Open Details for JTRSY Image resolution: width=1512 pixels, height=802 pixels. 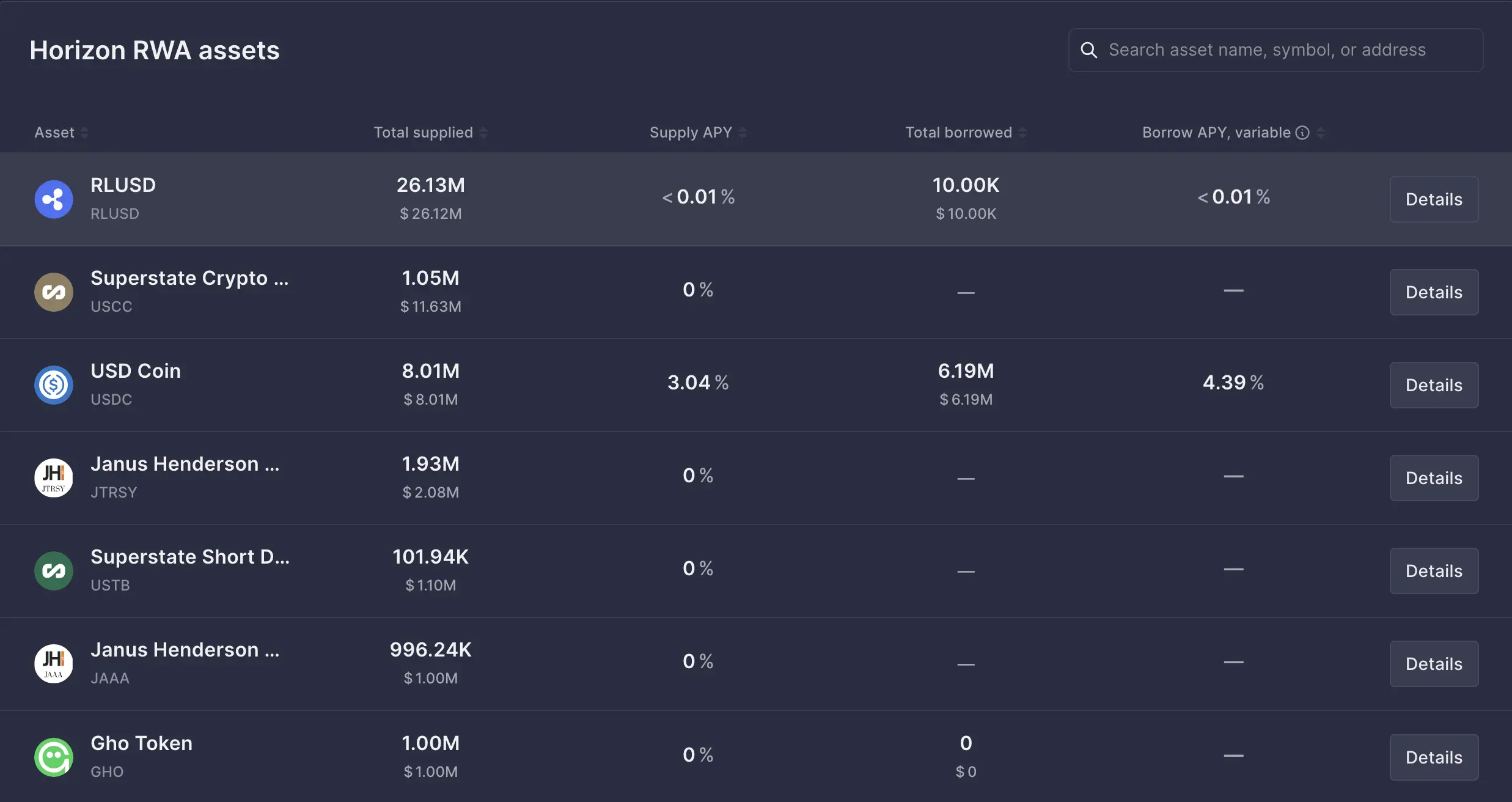coord(1434,478)
